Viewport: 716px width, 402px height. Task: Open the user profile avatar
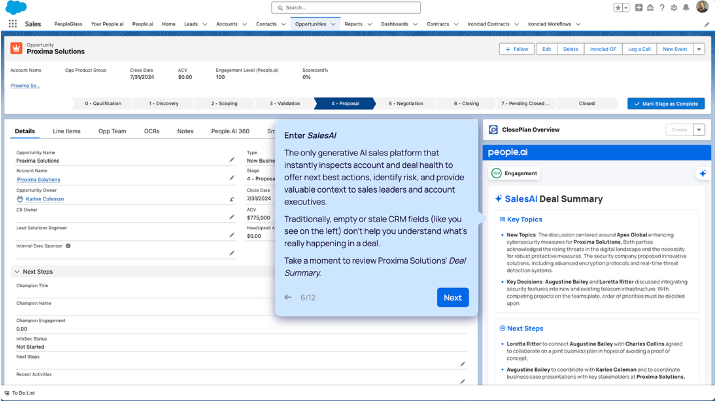702,7
